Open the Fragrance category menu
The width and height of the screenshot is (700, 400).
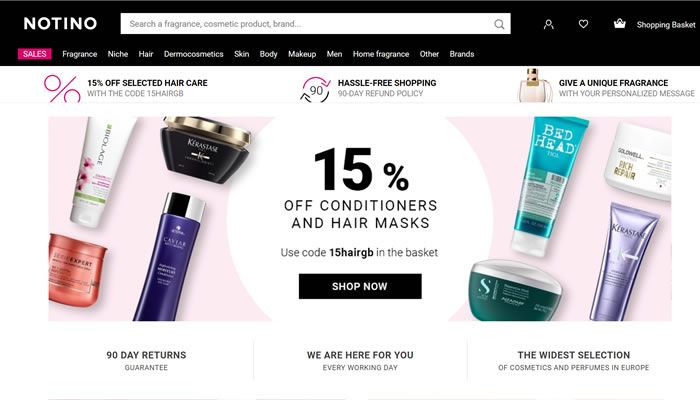pyautogui.click(x=79, y=54)
